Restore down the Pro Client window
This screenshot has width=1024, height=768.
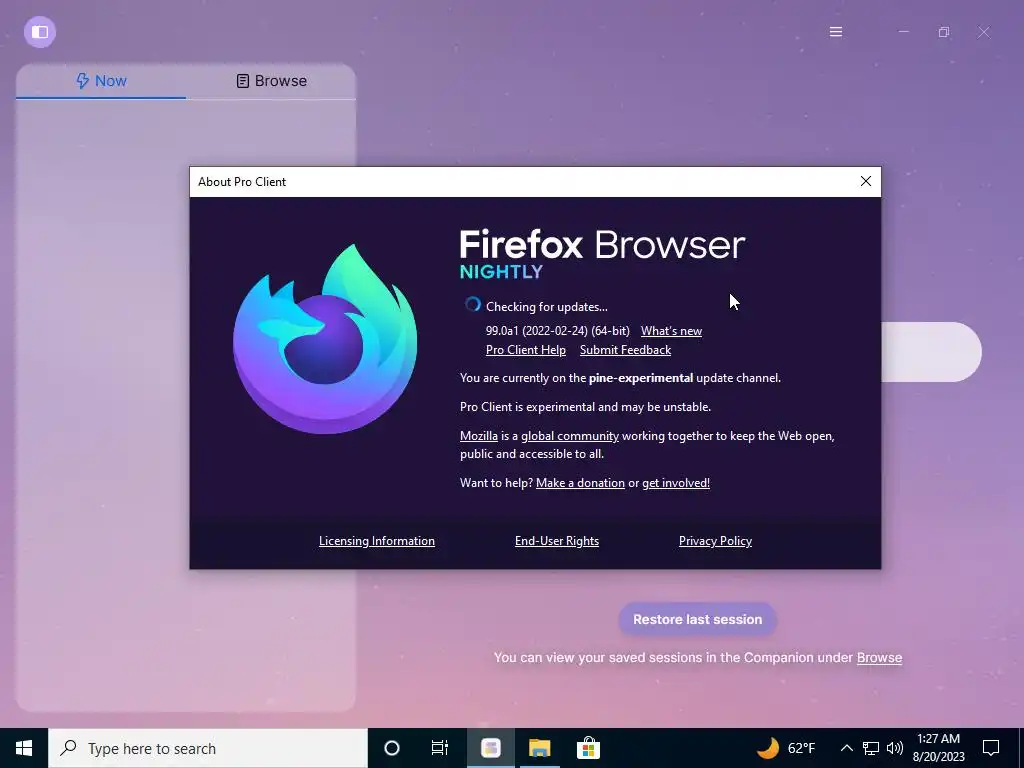tap(944, 32)
